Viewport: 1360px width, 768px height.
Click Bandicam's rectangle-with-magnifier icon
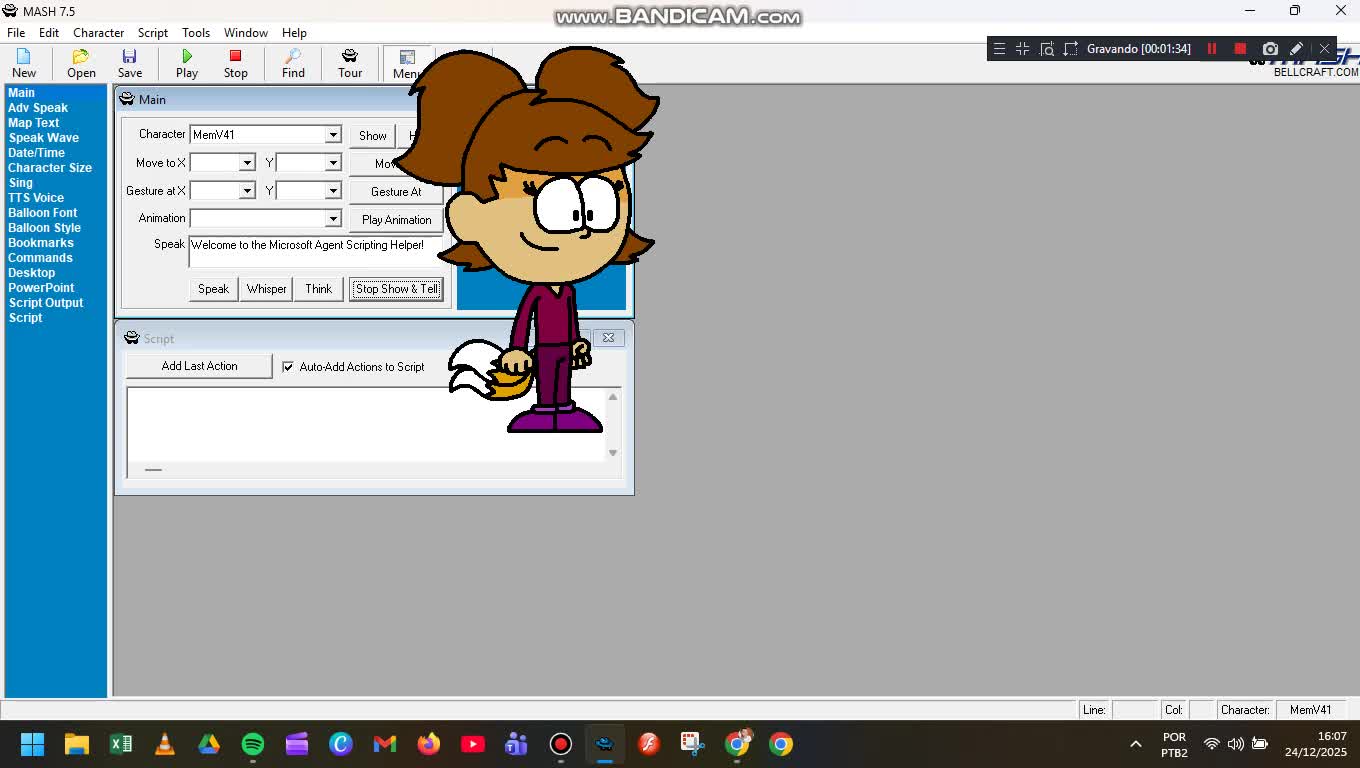1047,48
